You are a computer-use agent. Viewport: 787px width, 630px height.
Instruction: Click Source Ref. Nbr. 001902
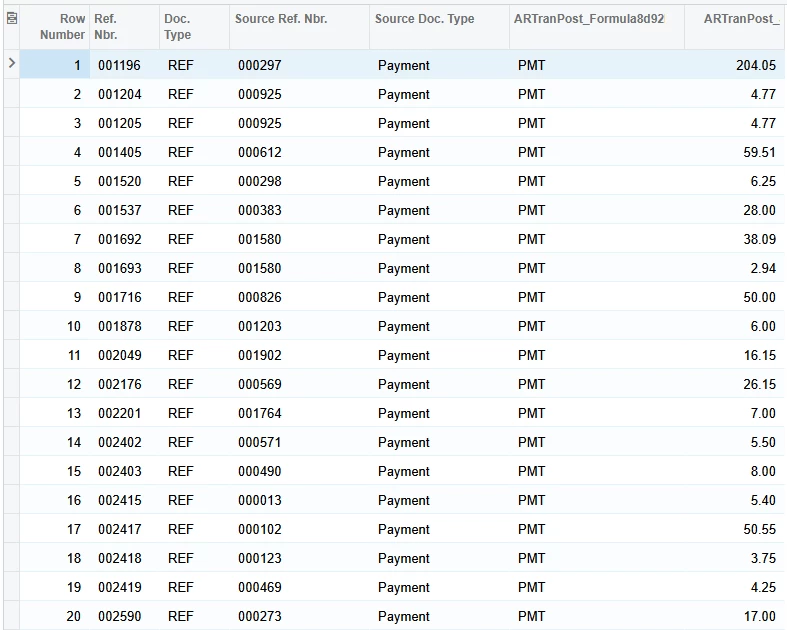(x=259, y=355)
